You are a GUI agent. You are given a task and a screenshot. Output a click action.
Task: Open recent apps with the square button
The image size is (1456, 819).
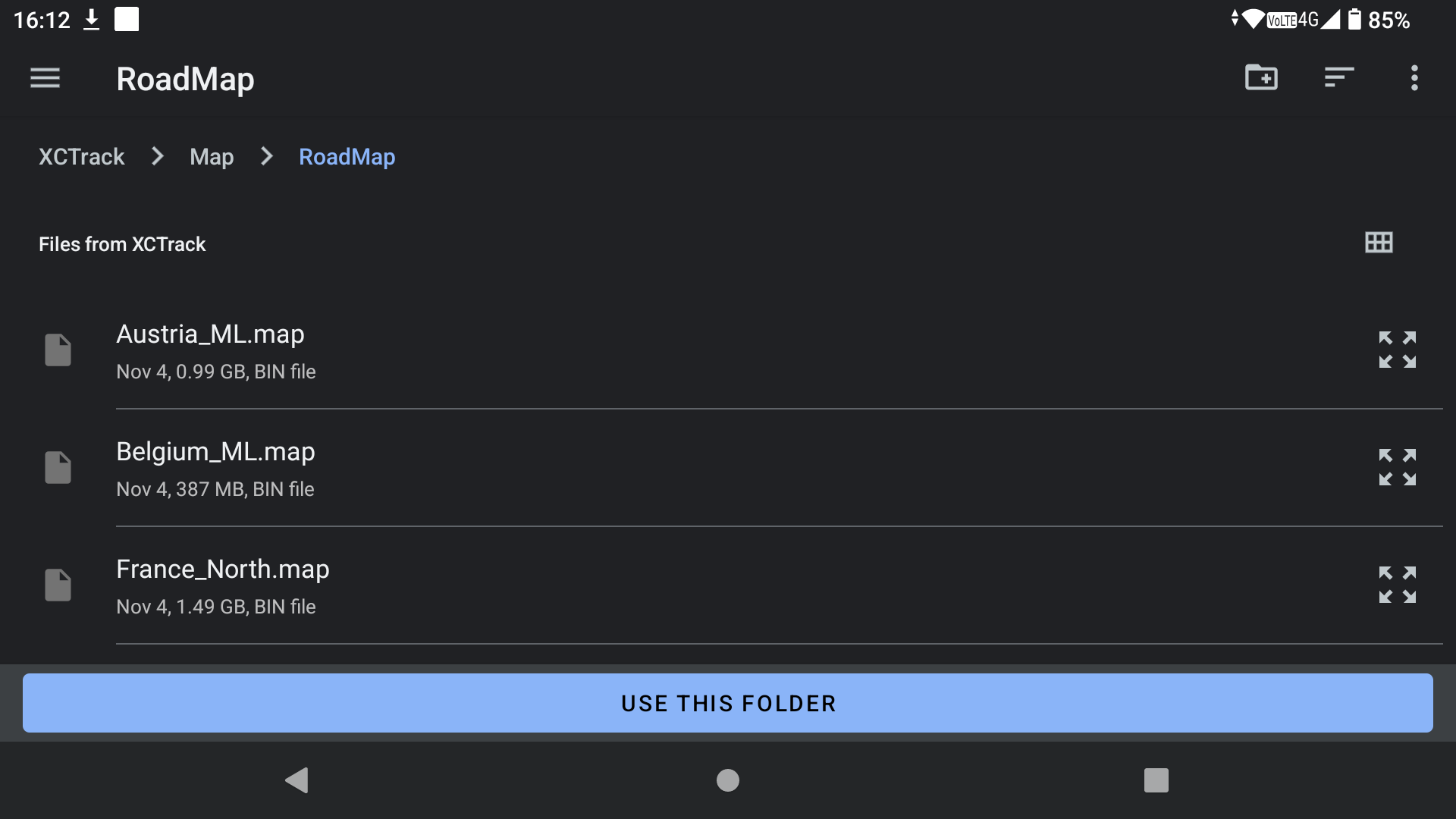pyautogui.click(x=1156, y=780)
